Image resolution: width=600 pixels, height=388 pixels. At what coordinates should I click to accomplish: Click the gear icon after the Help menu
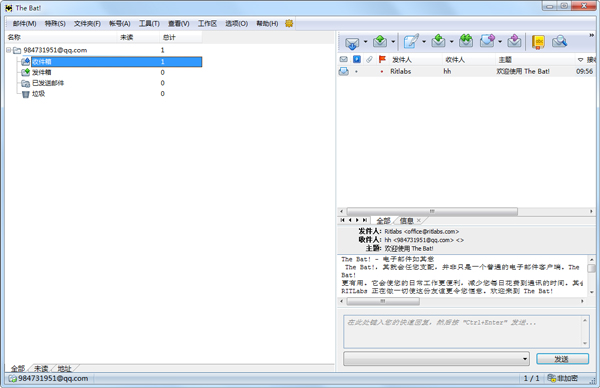[x=289, y=23]
